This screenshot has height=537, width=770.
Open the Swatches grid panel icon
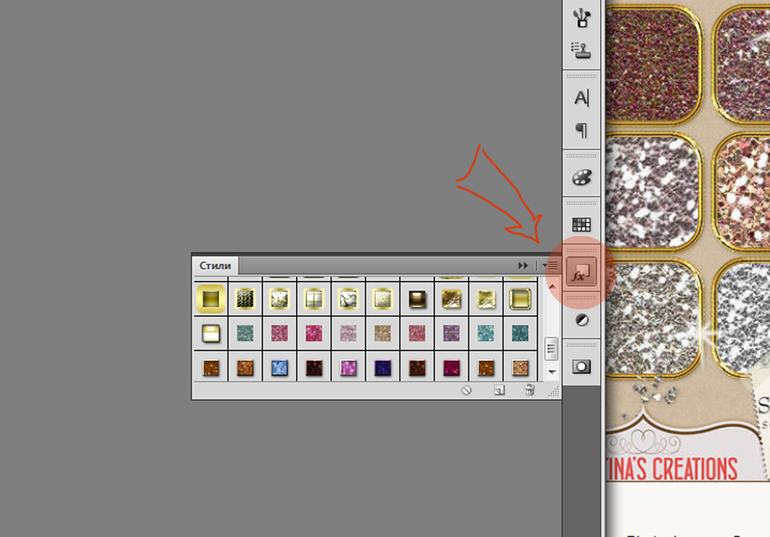(581, 225)
